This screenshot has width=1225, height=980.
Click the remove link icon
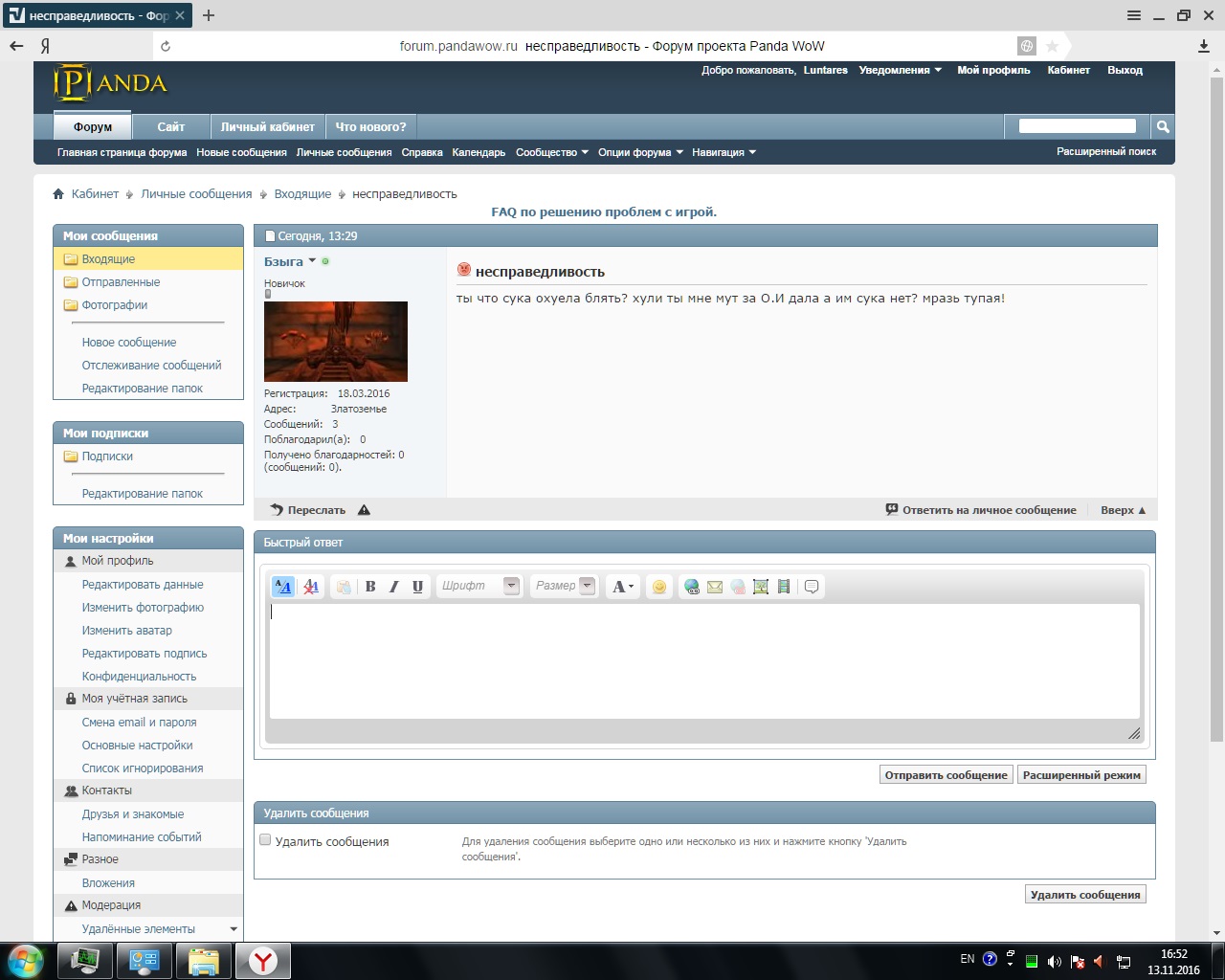click(x=738, y=587)
